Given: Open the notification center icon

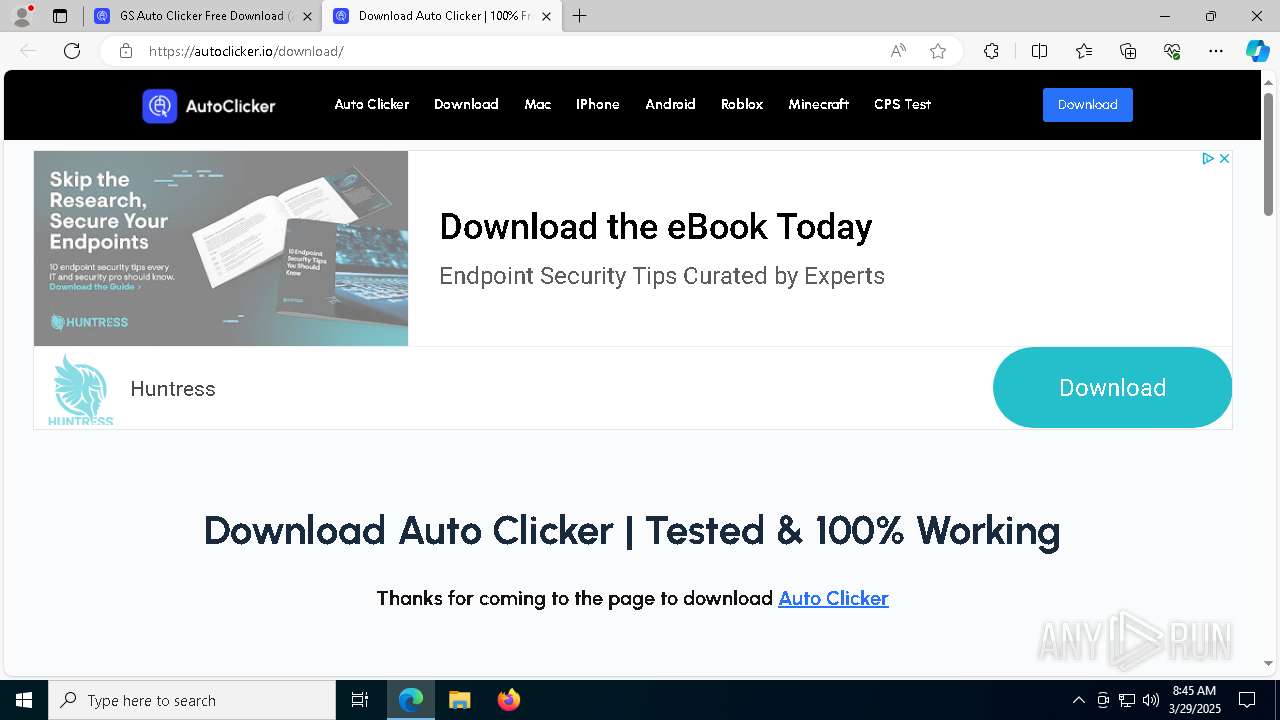Looking at the screenshot, I should tap(1247, 700).
